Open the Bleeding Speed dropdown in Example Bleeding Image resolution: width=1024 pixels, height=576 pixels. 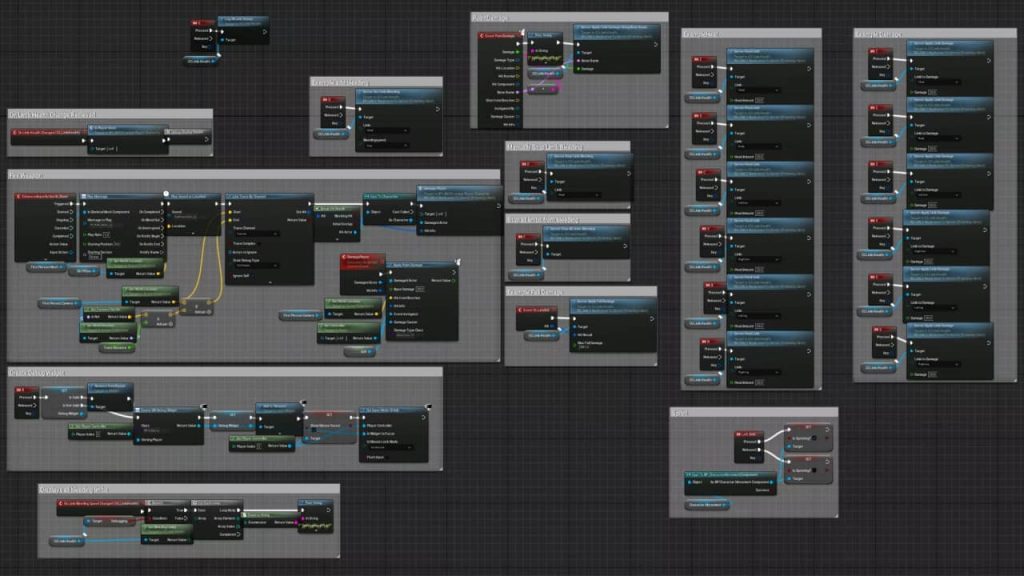387,146
